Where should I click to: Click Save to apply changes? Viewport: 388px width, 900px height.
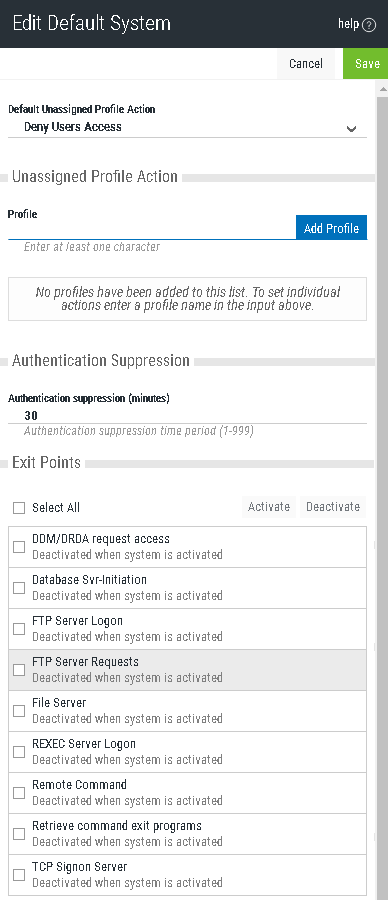point(367,64)
